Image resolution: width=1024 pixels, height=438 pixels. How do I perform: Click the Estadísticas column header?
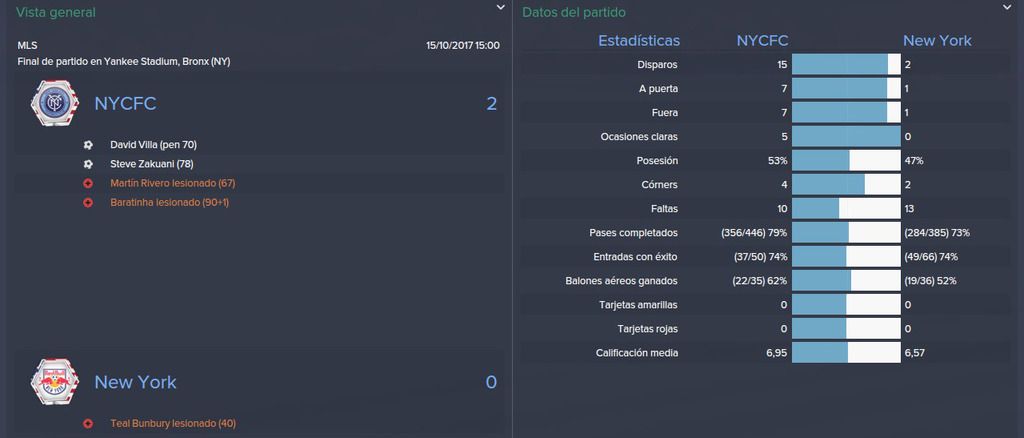(x=639, y=40)
